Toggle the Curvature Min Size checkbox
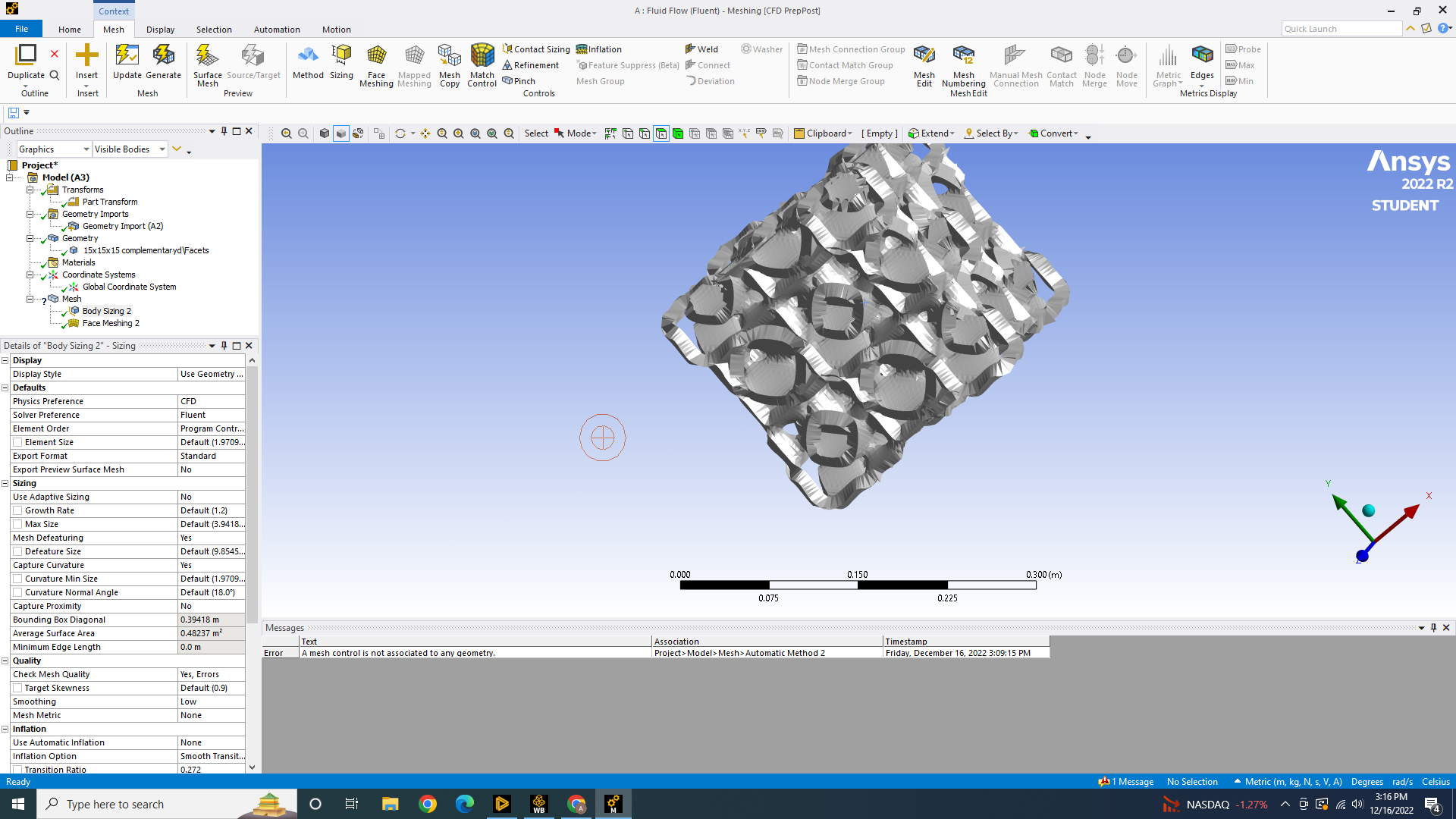Image resolution: width=1456 pixels, height=819 pixels. click(17, 579)
